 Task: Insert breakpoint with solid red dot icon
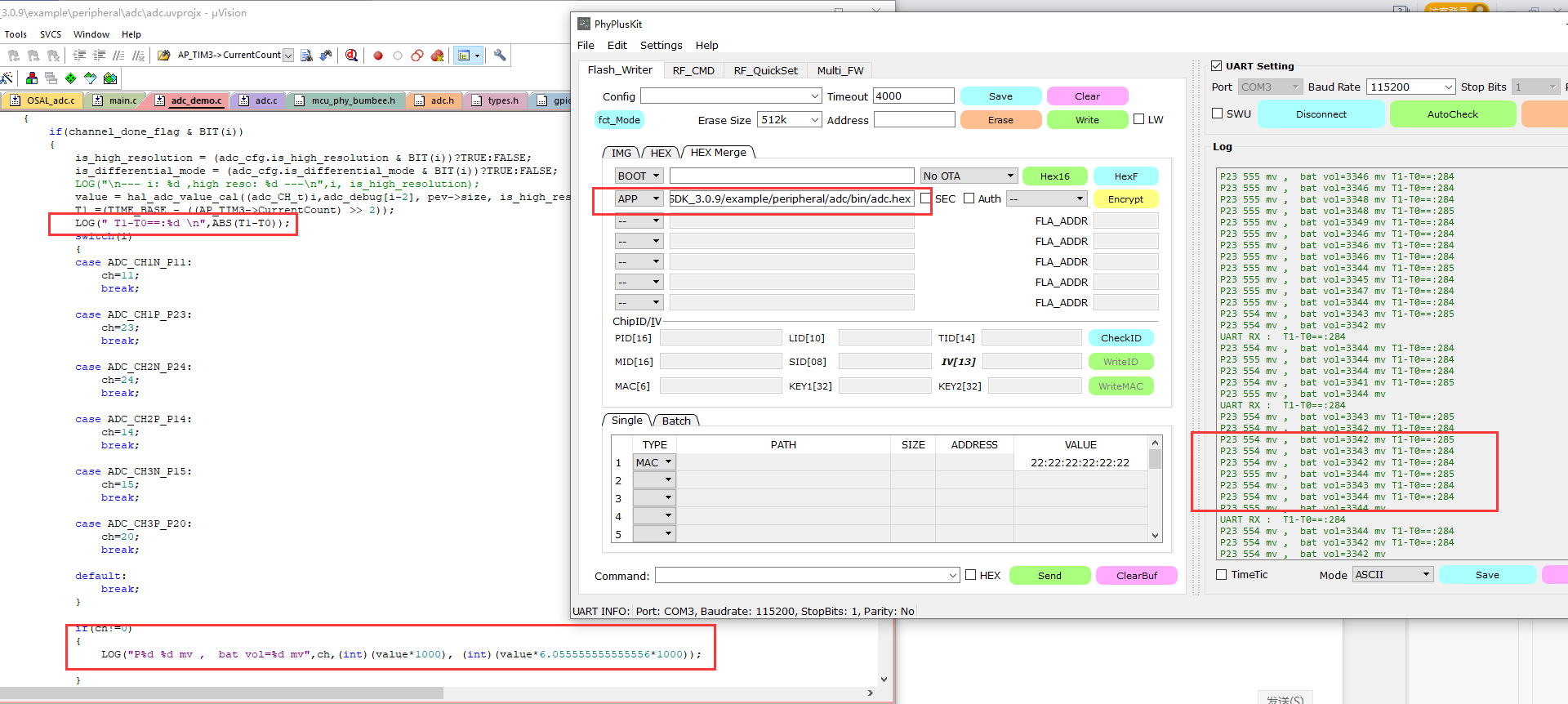(378, 56)
